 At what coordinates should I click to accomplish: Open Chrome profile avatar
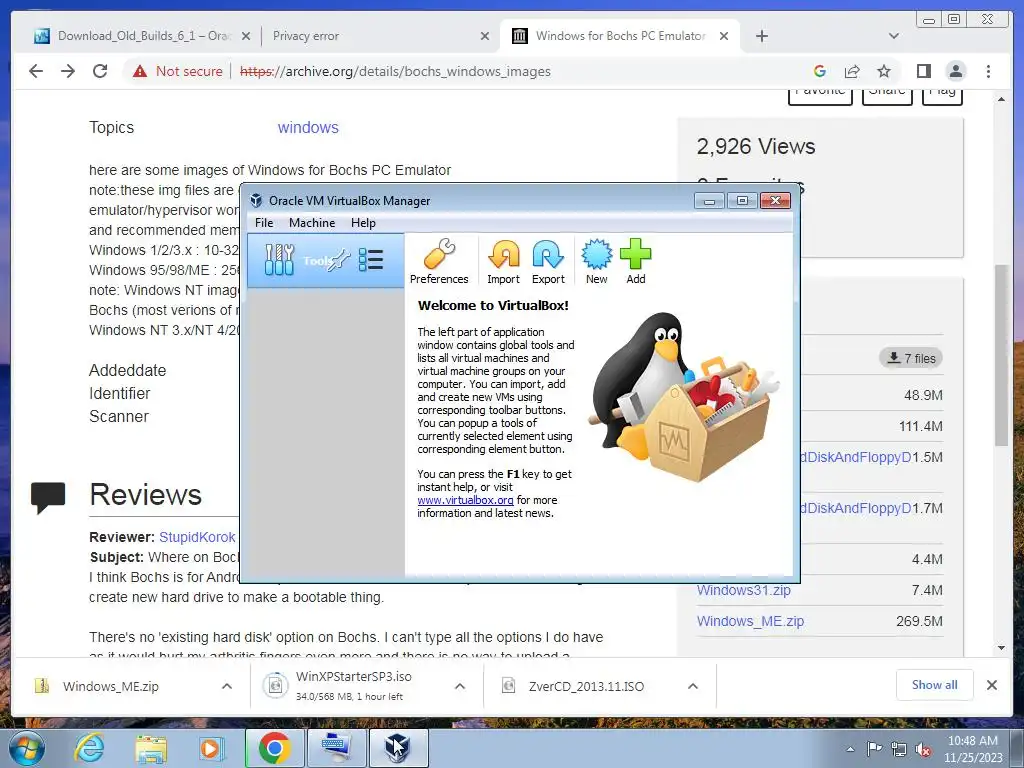[x=956, y=71]
